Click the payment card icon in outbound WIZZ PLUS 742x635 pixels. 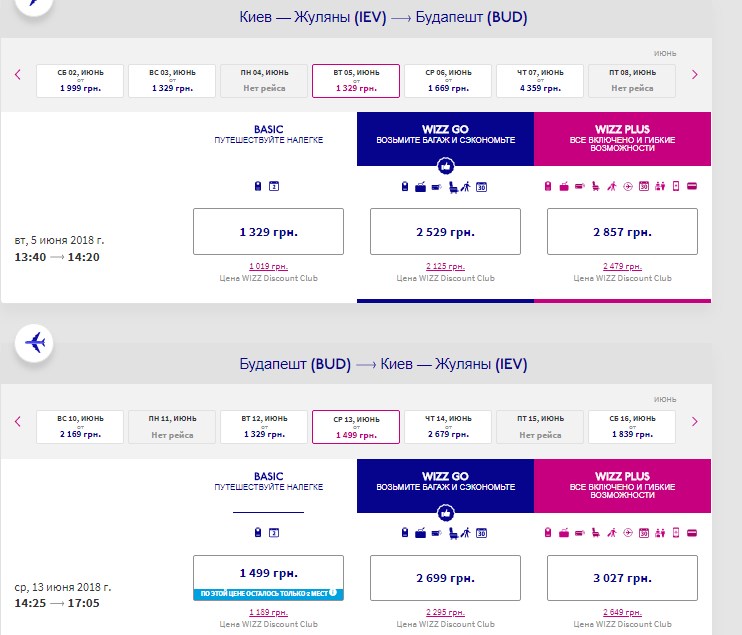click(692, 187)
